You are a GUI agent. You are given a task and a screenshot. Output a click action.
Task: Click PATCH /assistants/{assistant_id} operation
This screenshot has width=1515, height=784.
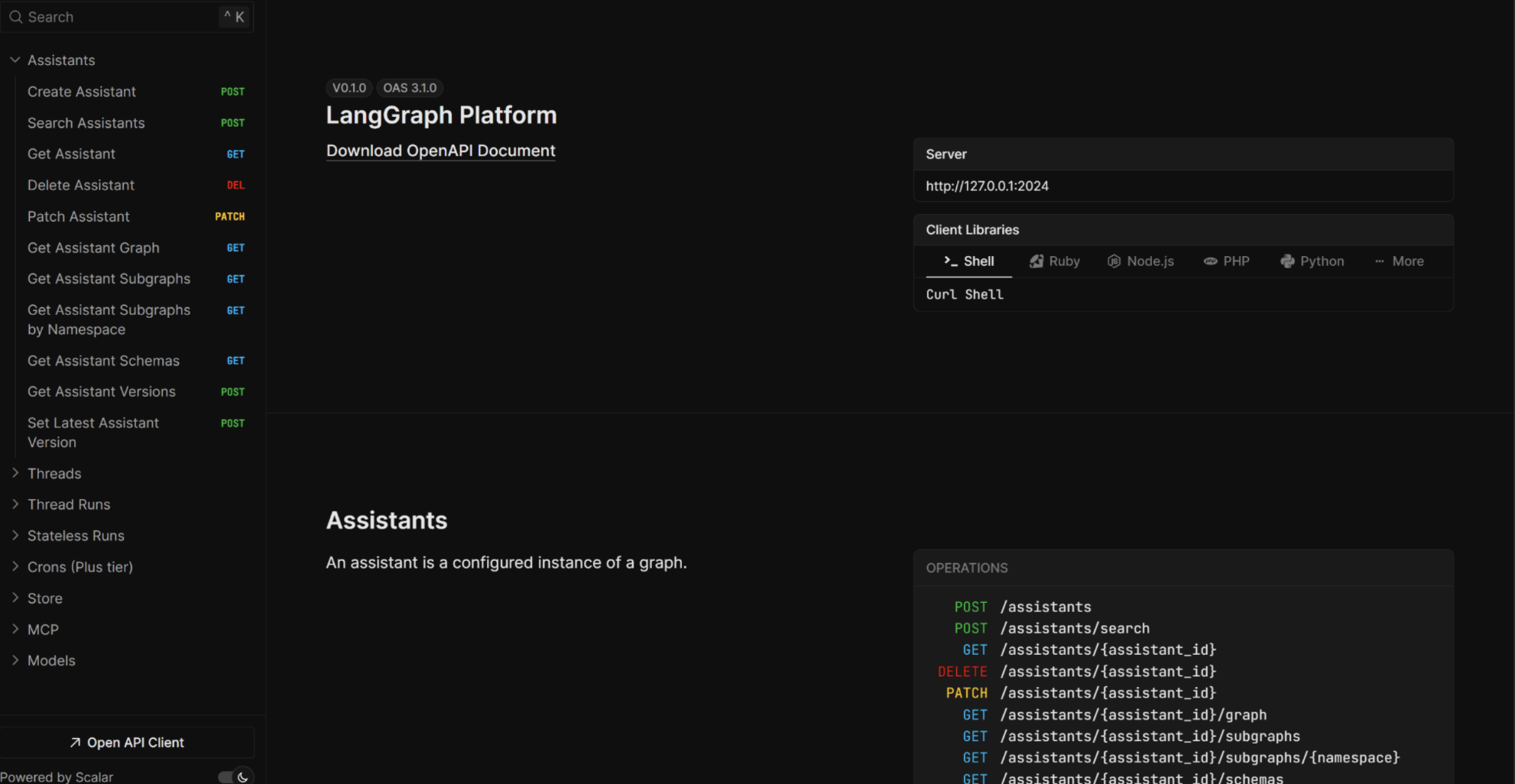click(x=1081, y=693)
